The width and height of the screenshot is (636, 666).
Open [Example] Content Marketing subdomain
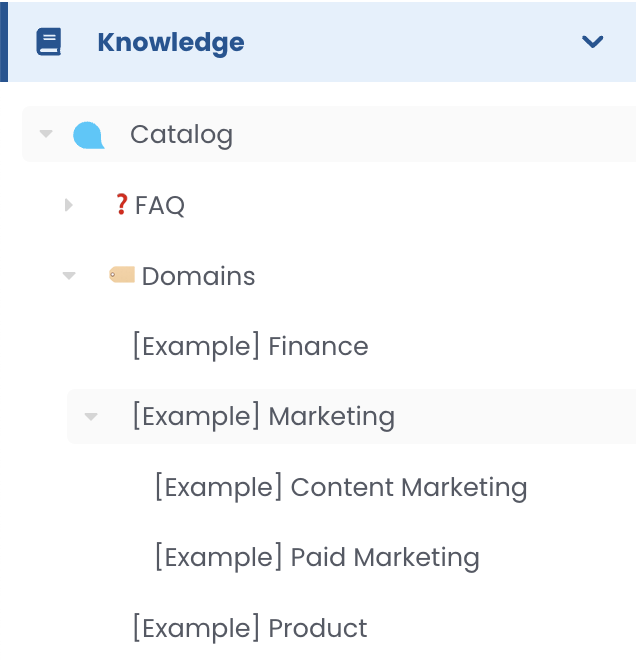pos(340,487)
